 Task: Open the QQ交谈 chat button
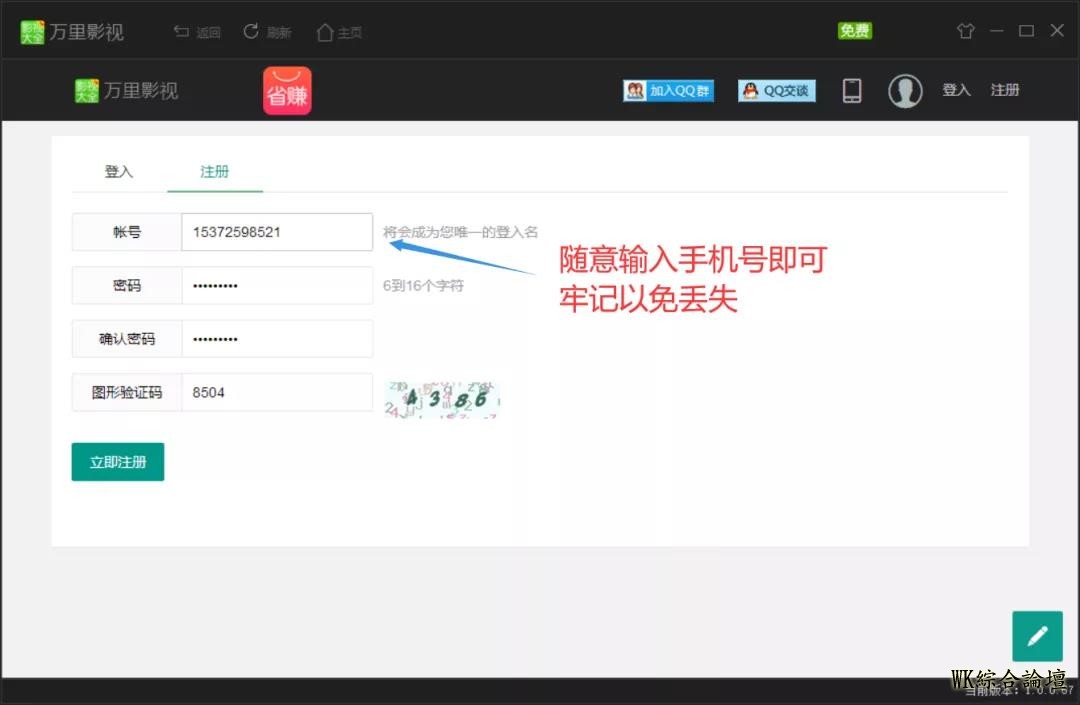[777, 91]
